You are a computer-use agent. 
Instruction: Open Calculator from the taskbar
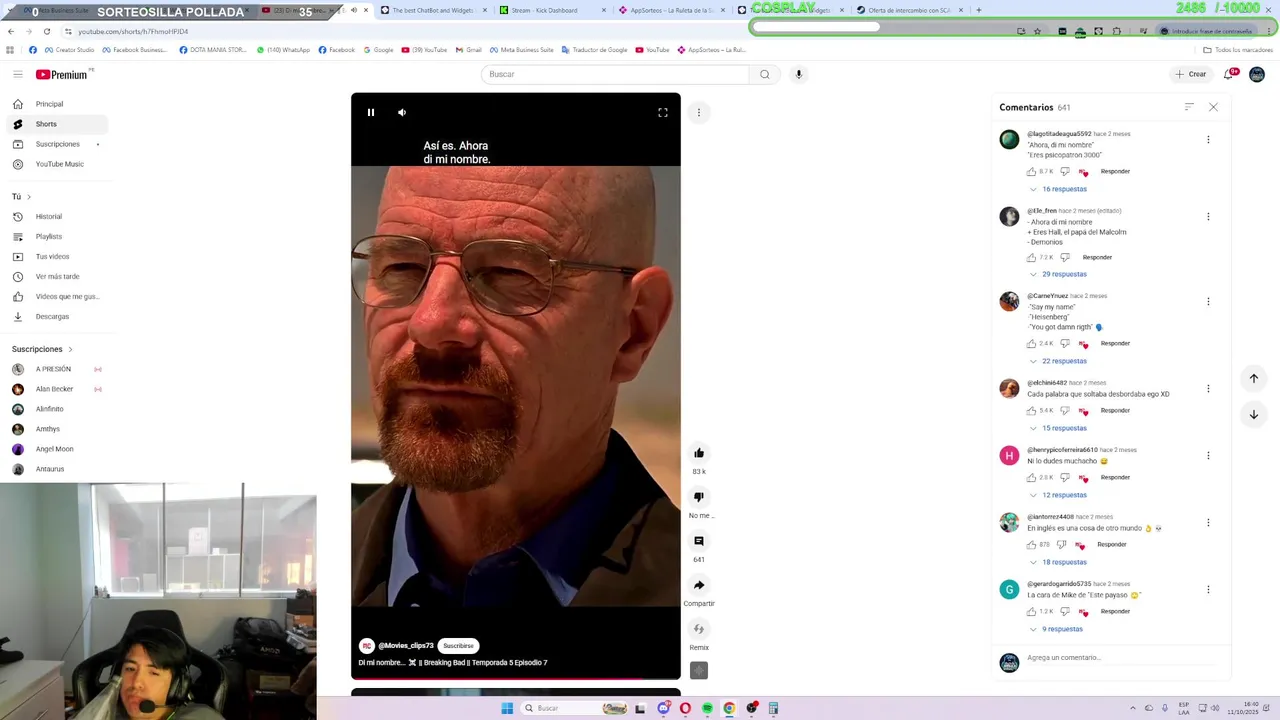tap(773, 708)
